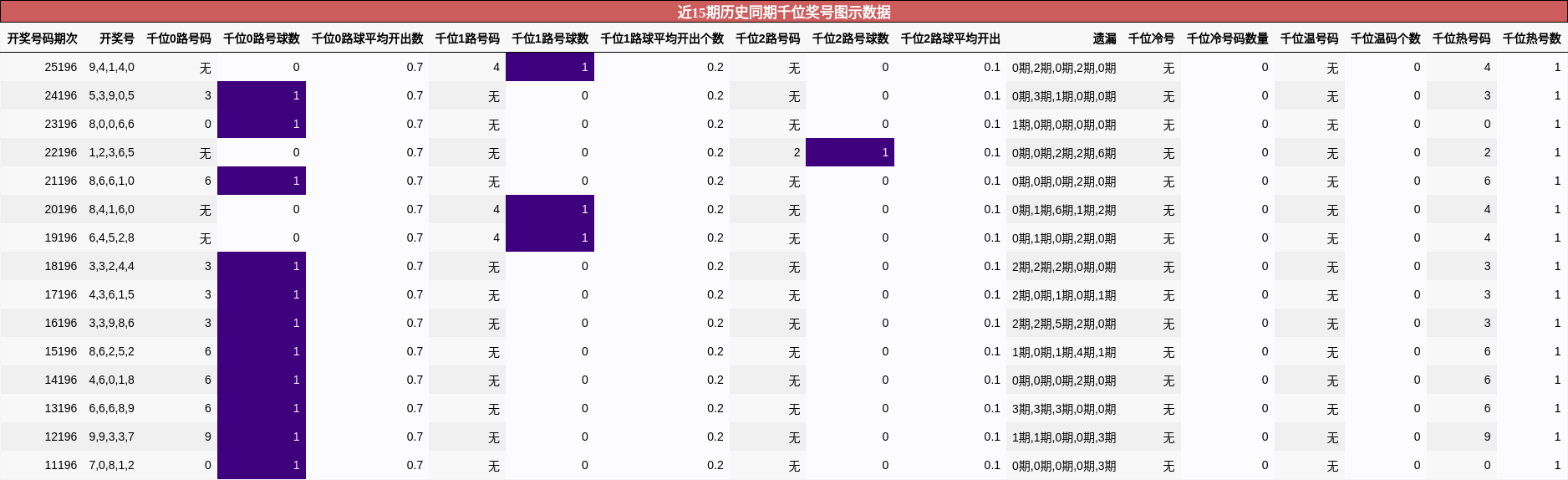1568x480 pixels.
Task: Click period cell 12196
Action: [x=61, y=437]
